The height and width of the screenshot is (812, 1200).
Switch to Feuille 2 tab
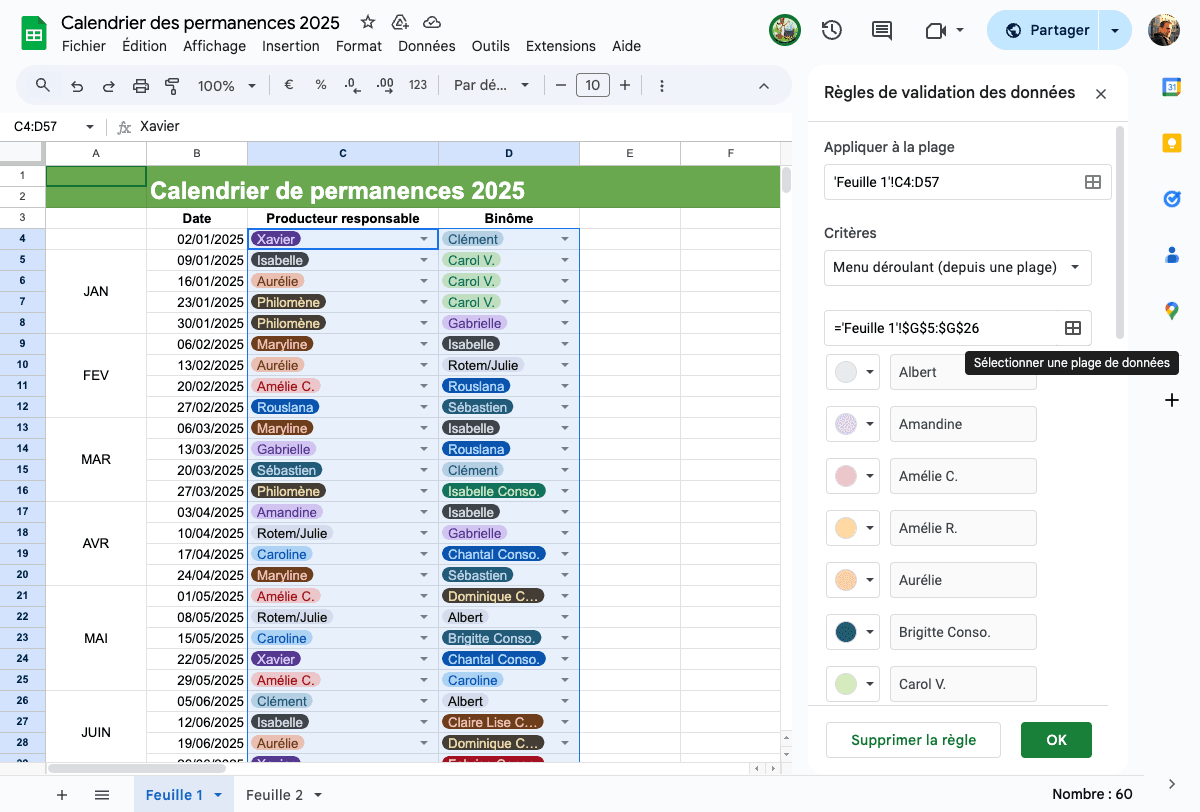pos(284,795)
